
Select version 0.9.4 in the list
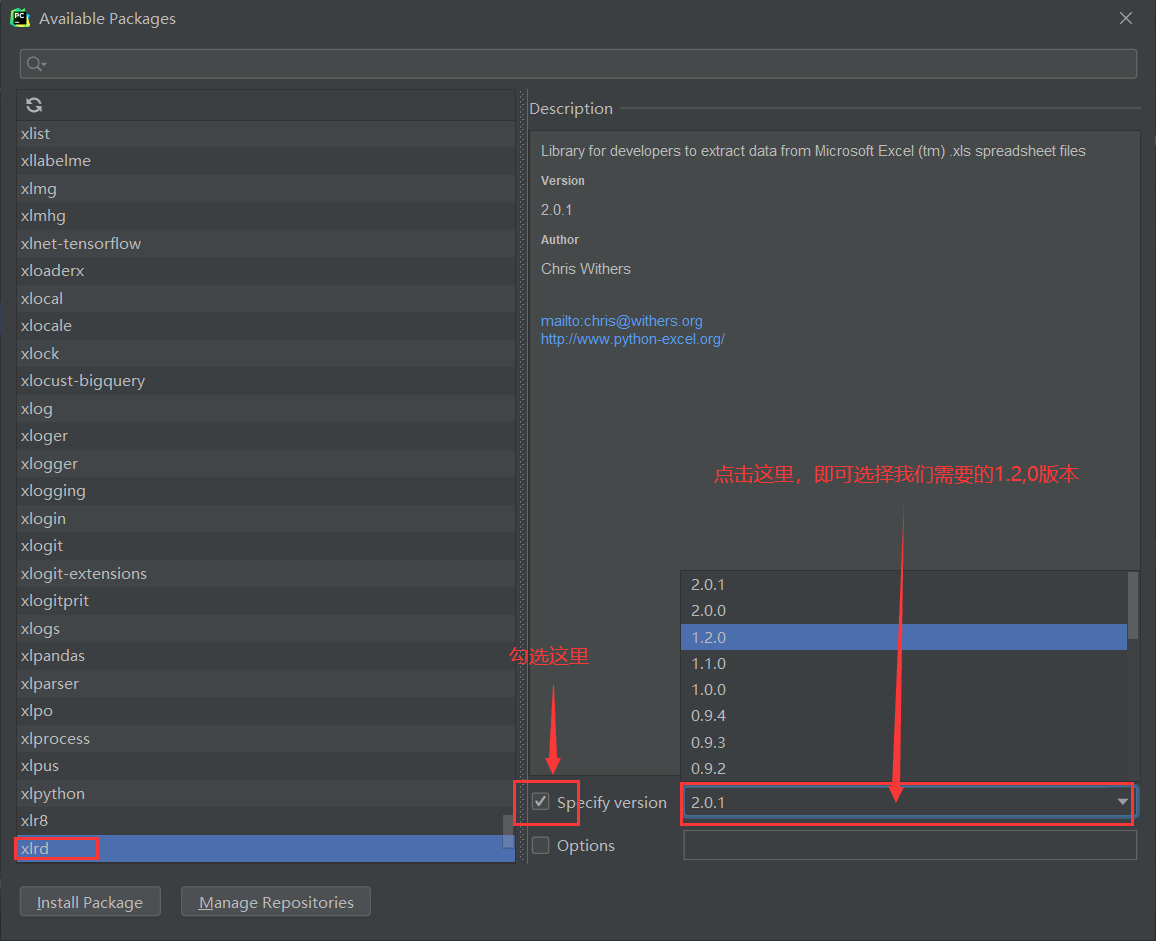click(904, 716)
